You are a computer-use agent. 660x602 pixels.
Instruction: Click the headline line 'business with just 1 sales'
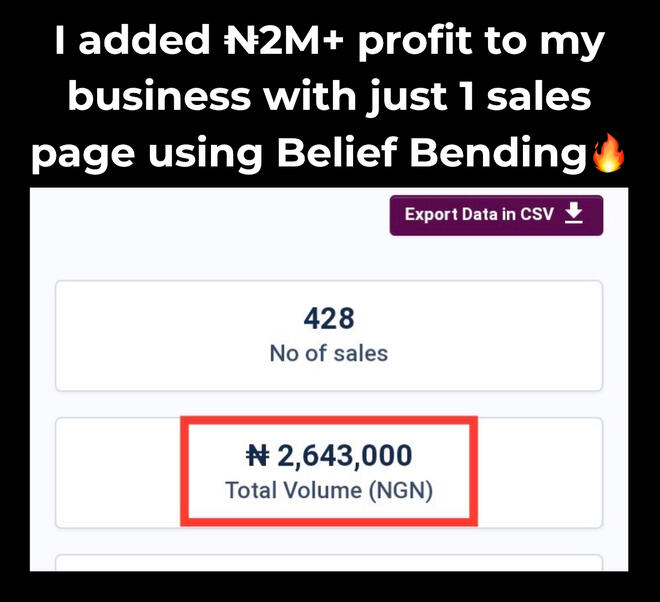330,97
